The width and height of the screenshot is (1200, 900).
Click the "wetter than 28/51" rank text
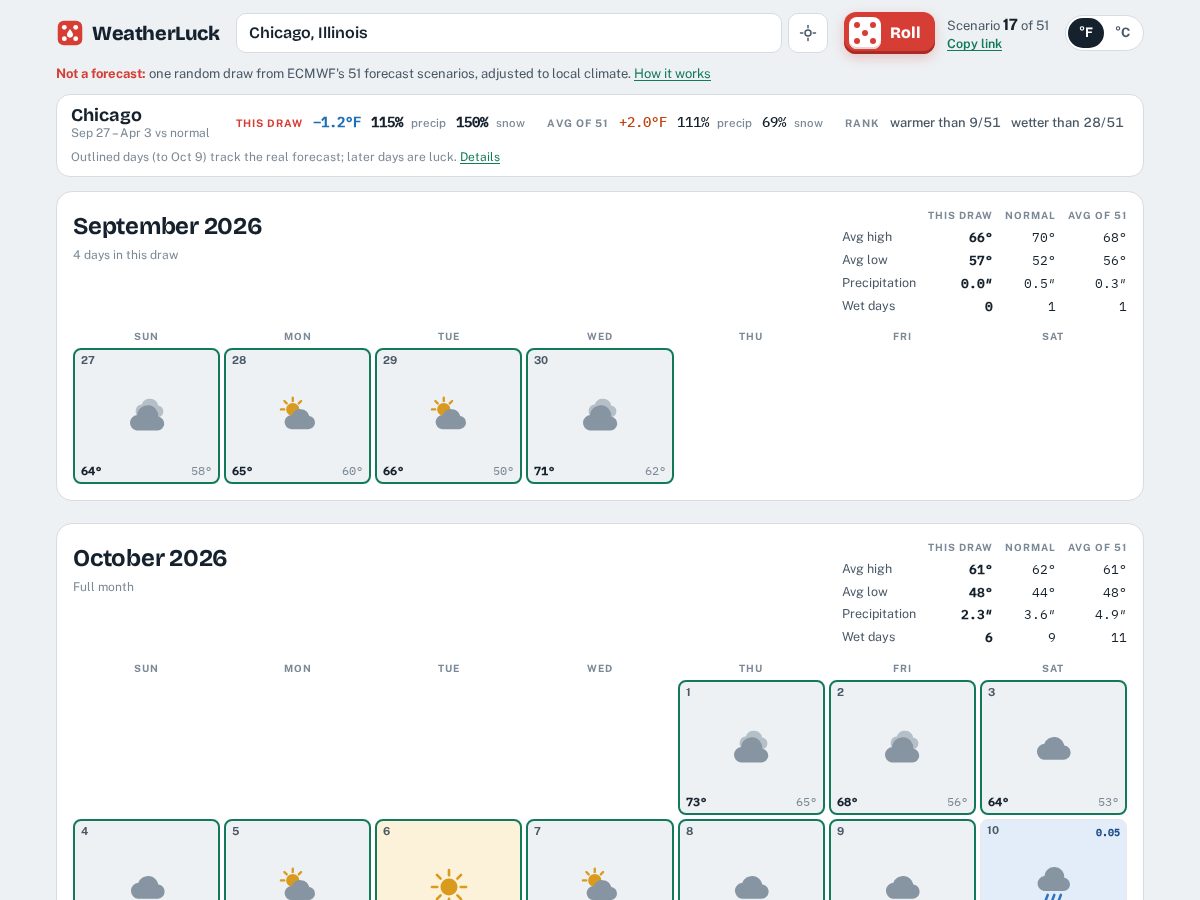pyautogui.click(x=1067, y=123)
